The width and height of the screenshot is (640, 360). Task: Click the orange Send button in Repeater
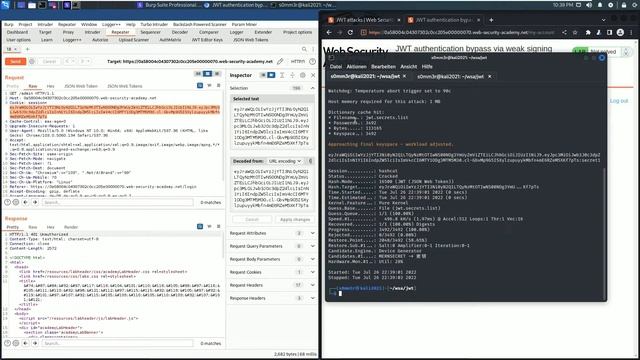16,61
